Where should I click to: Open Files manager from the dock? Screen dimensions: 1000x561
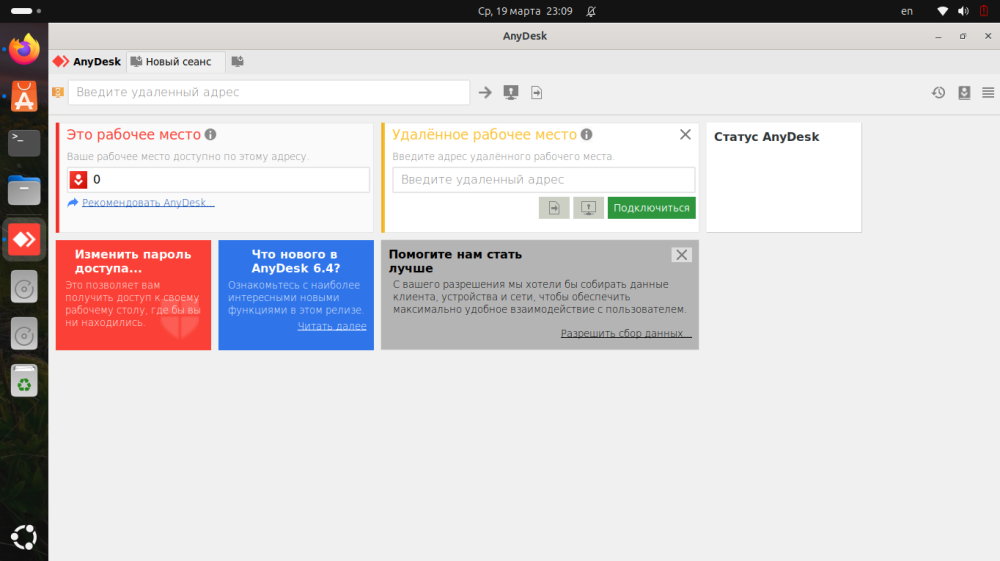(24, 191)
